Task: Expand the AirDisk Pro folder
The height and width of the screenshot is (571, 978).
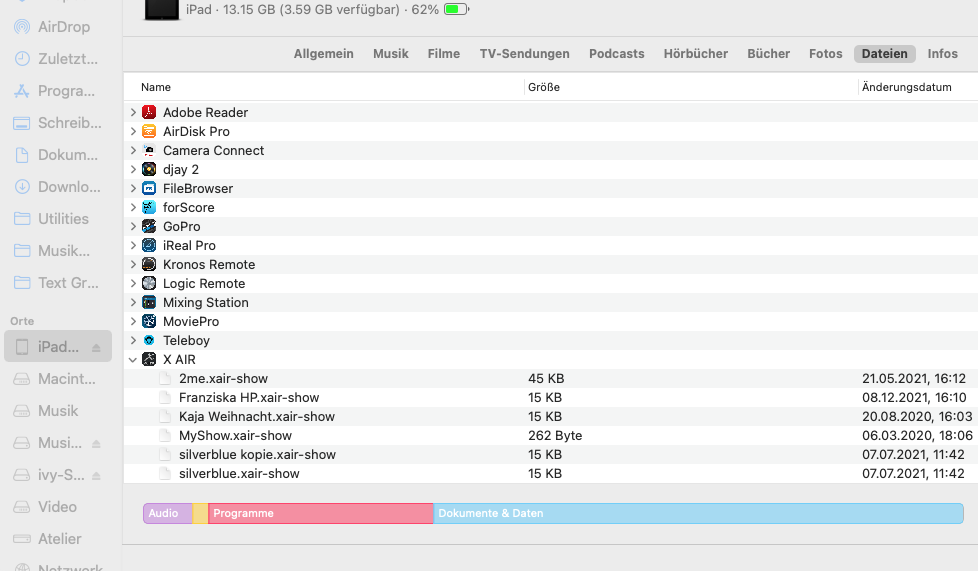Action: (133, 131)
